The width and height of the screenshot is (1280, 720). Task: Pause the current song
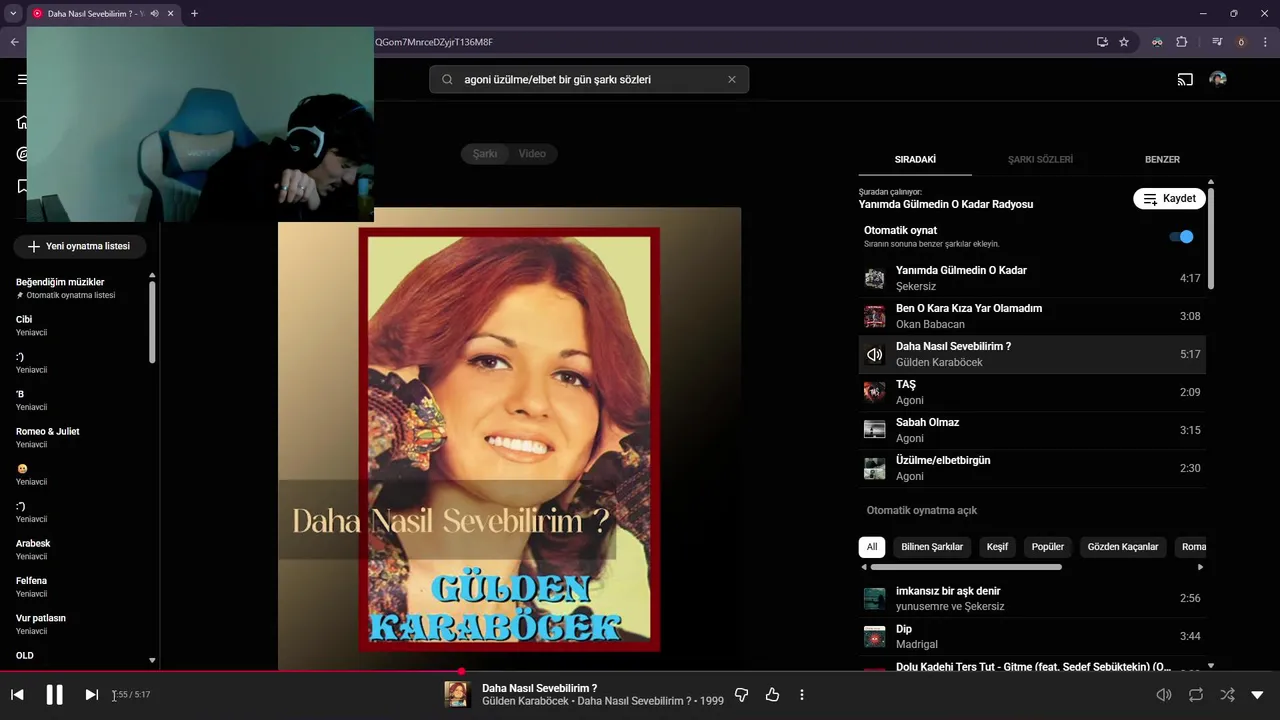tap(55, 695)
